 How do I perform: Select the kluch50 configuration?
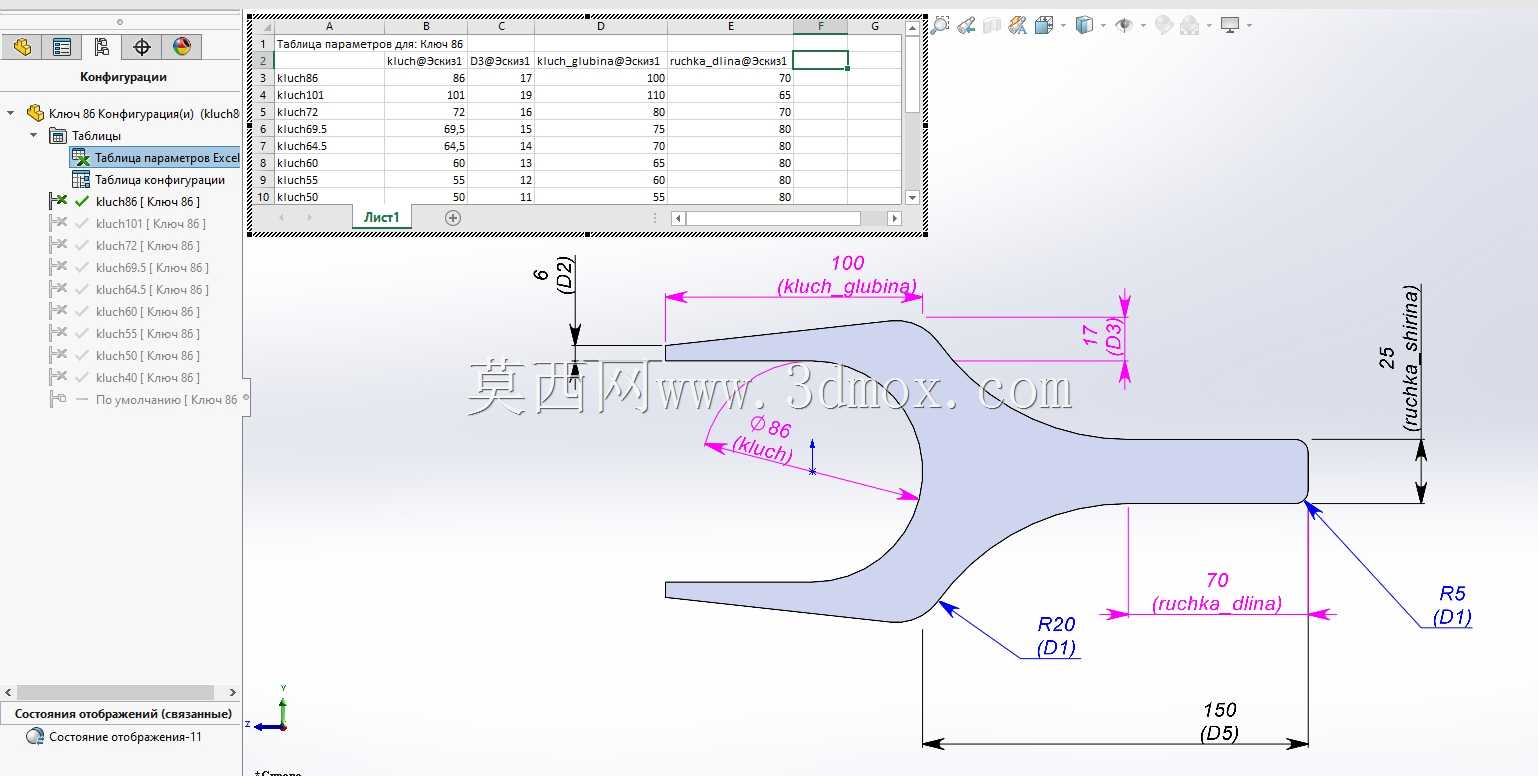click(148, 356)
